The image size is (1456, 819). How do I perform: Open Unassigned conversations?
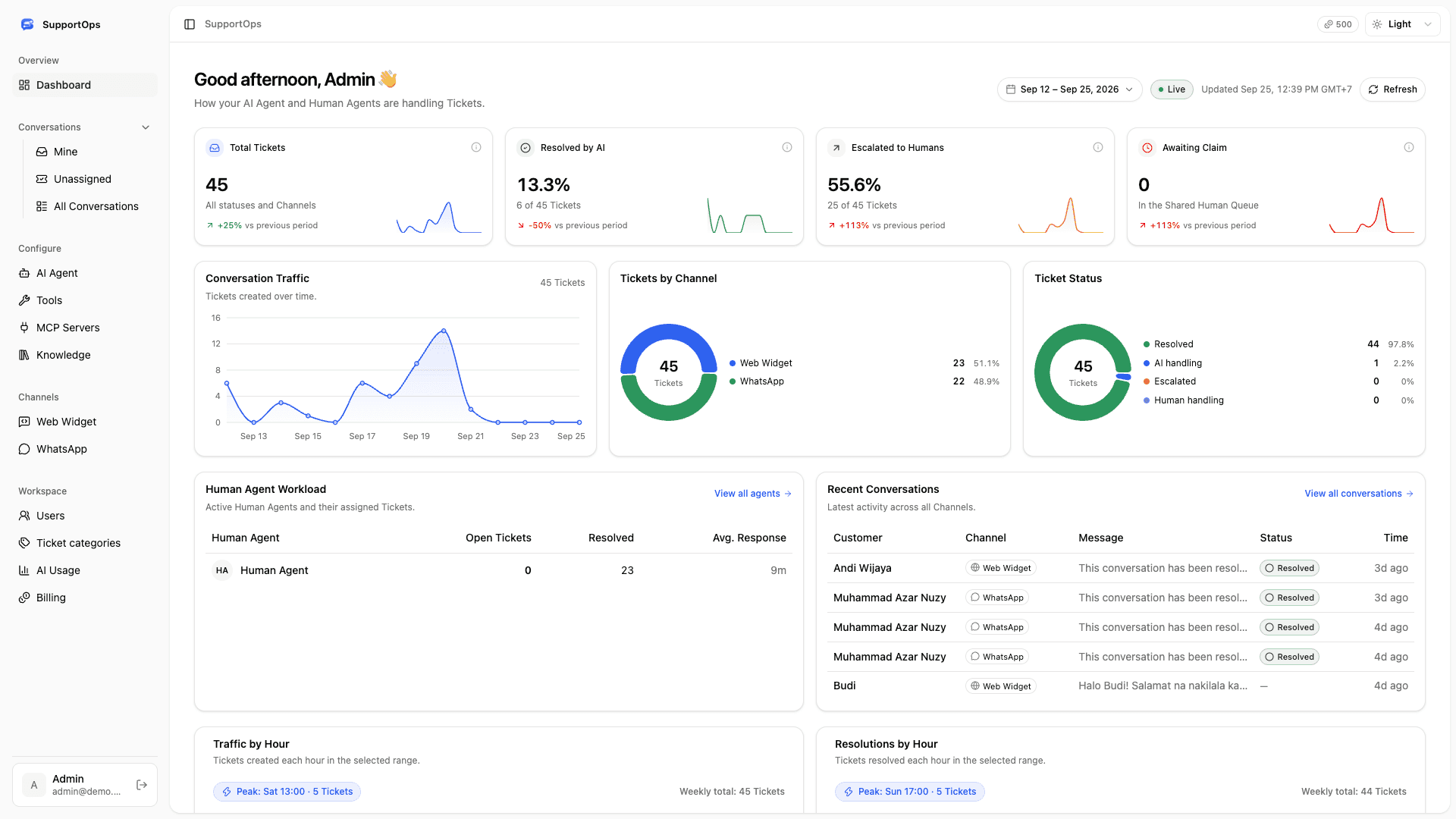(94, 179)
